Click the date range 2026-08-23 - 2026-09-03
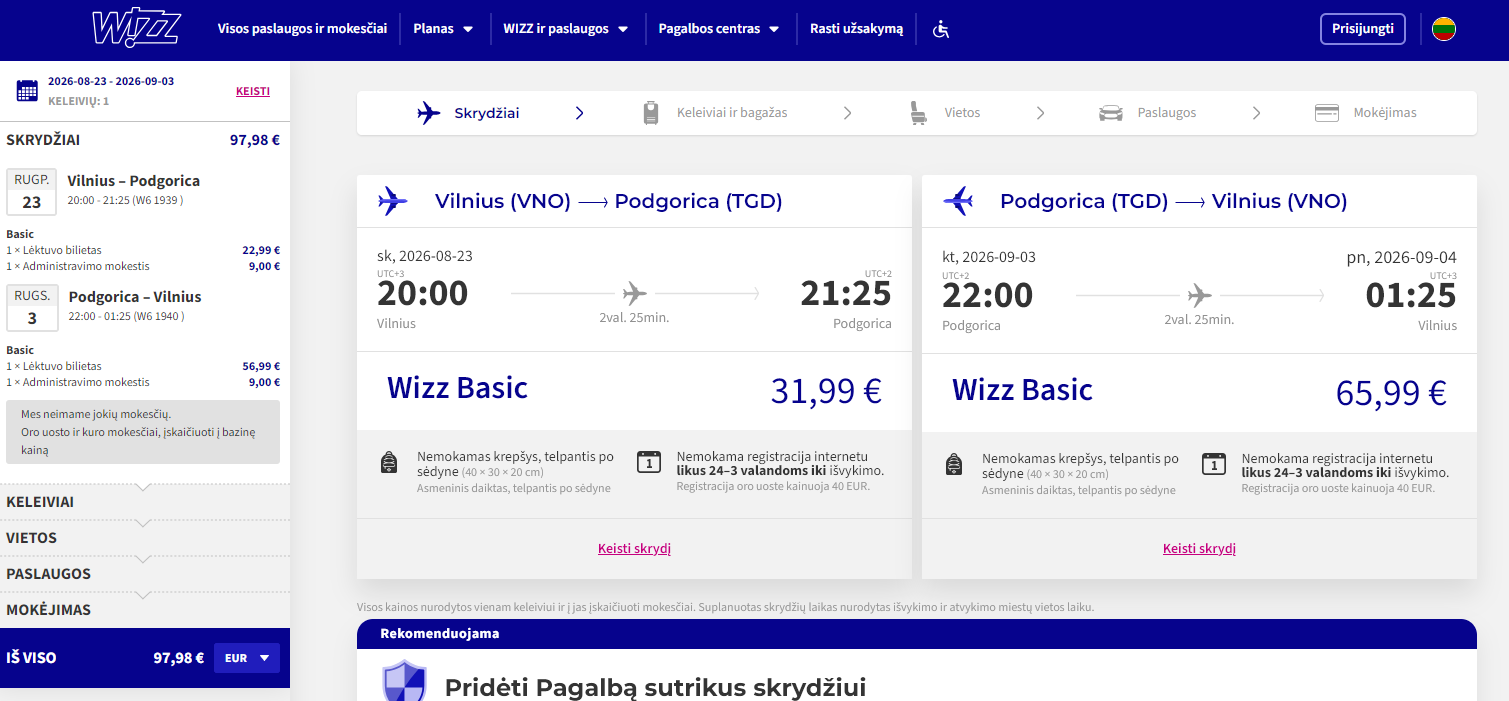This screenshot has width=1509, height=701. pos(111,82)
